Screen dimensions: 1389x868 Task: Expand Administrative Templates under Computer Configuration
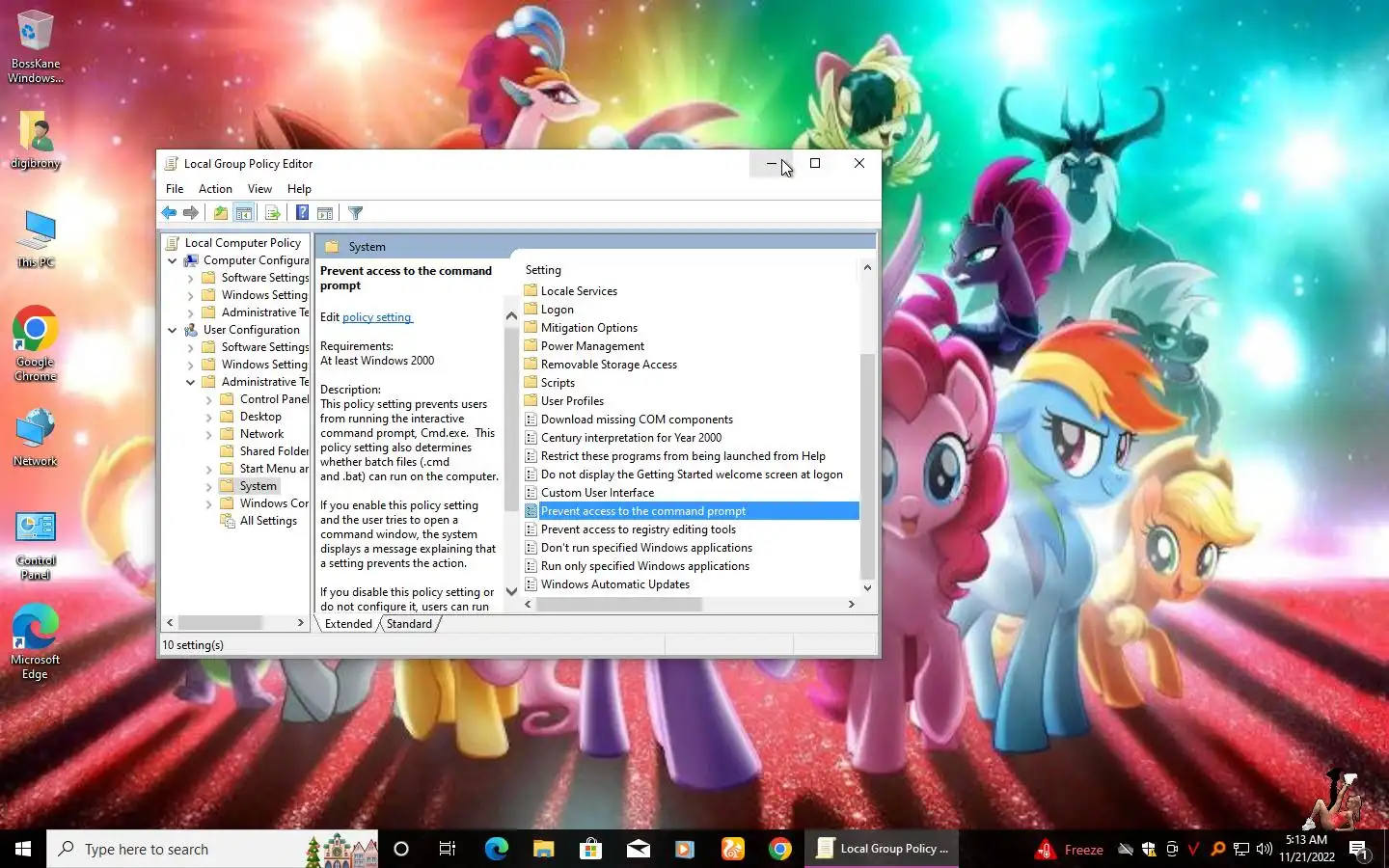[190, 312]
